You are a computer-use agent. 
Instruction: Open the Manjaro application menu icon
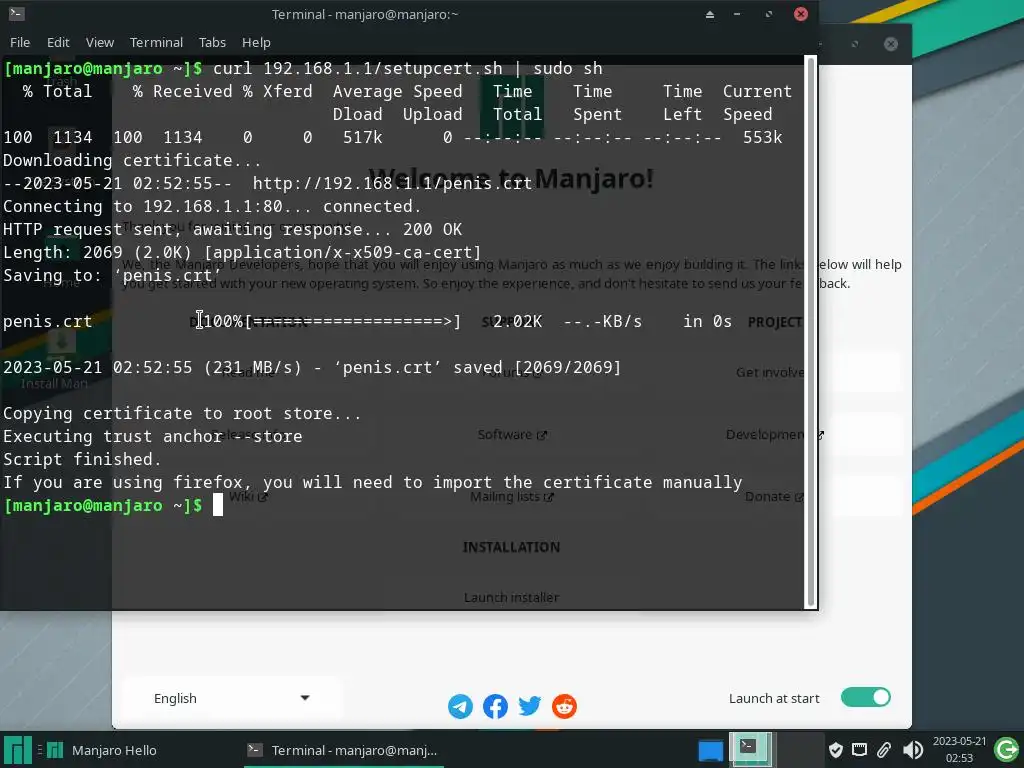[x=17, y=750]
